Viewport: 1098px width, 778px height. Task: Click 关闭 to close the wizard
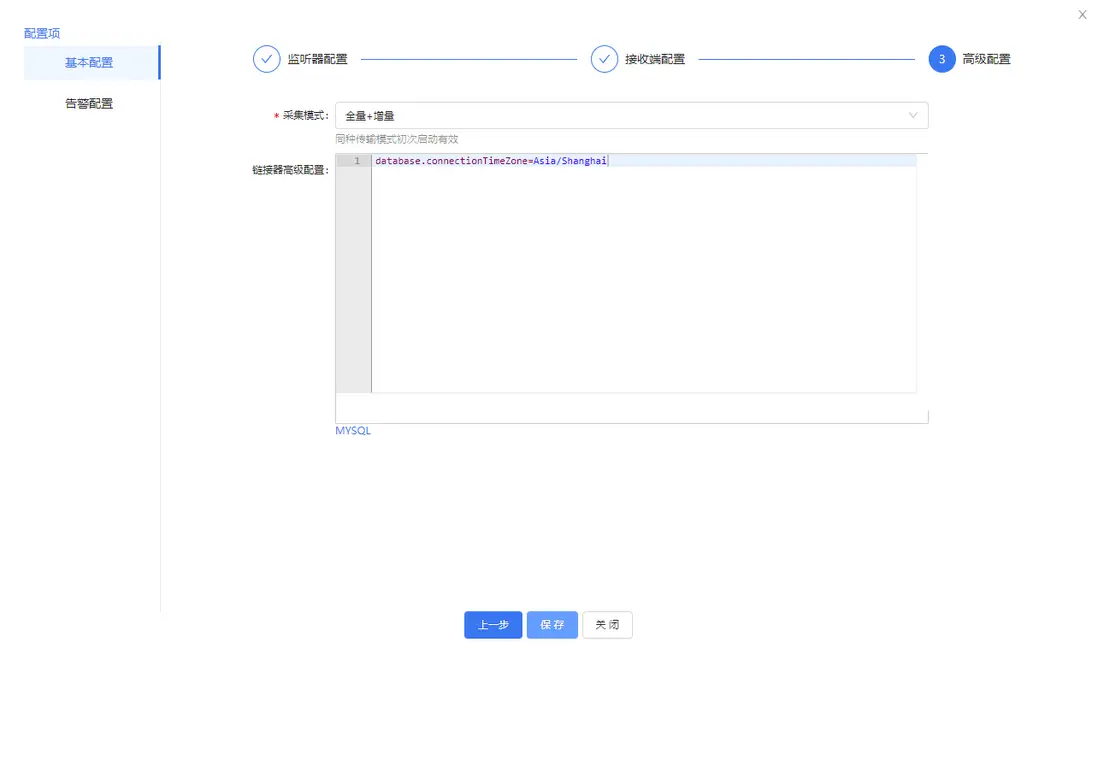(607, 624)
